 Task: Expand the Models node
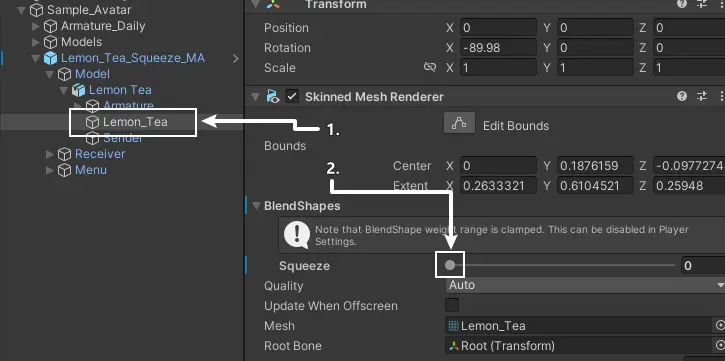coord(36,42)
